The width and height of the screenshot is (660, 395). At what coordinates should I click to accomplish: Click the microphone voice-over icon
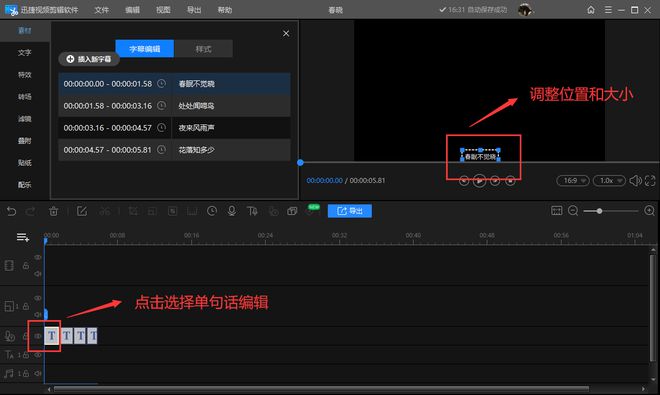point(232,211)
